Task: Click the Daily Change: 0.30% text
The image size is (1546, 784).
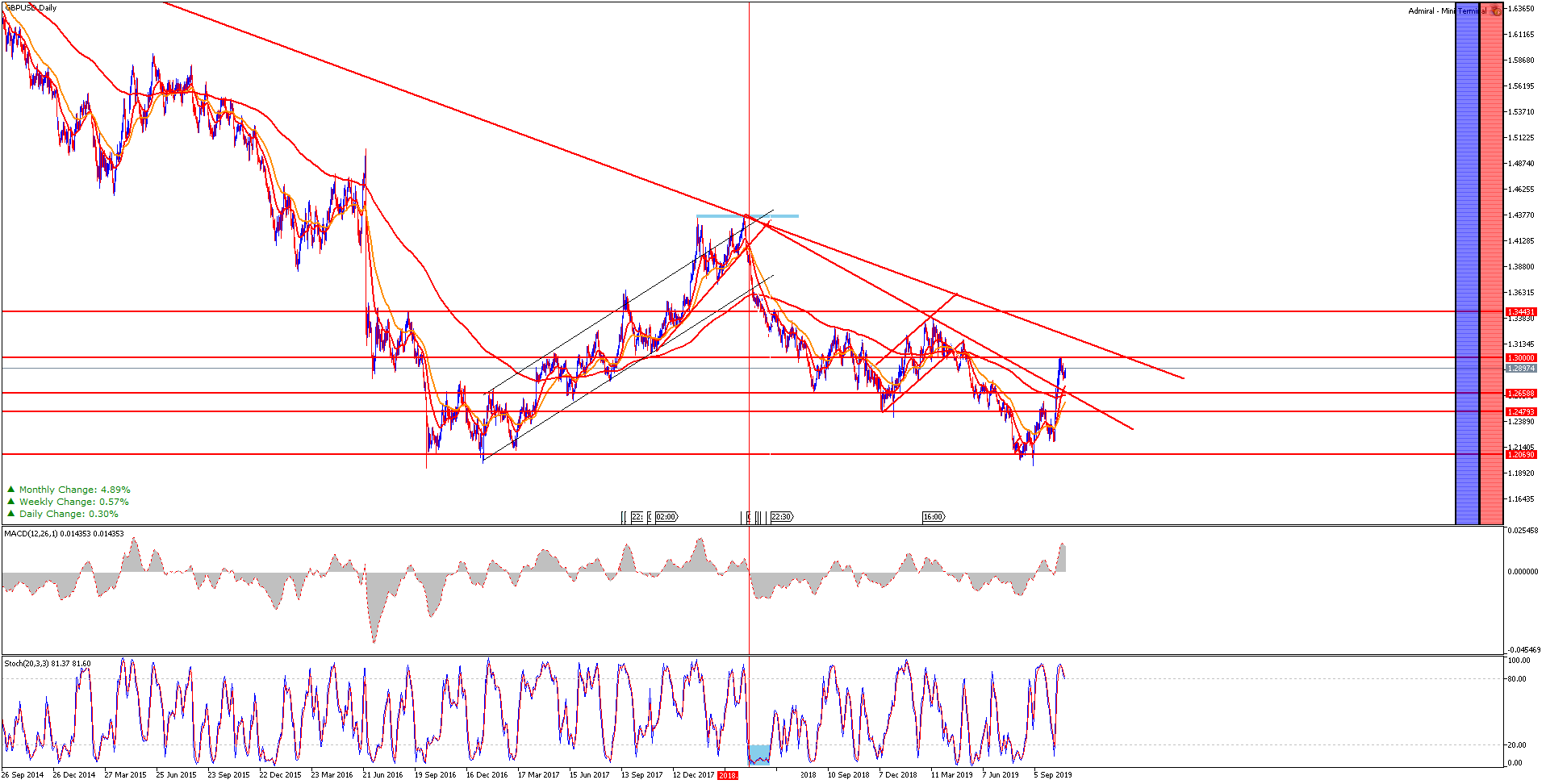Action: (x=69, y=514)
